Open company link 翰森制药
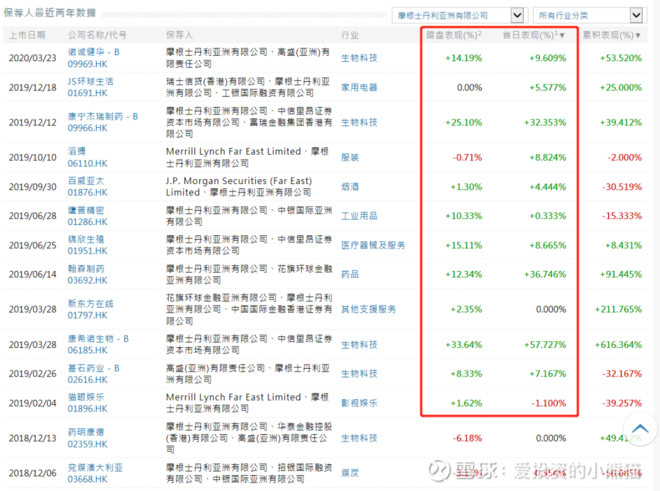660x491 pixels. point(86,269)
